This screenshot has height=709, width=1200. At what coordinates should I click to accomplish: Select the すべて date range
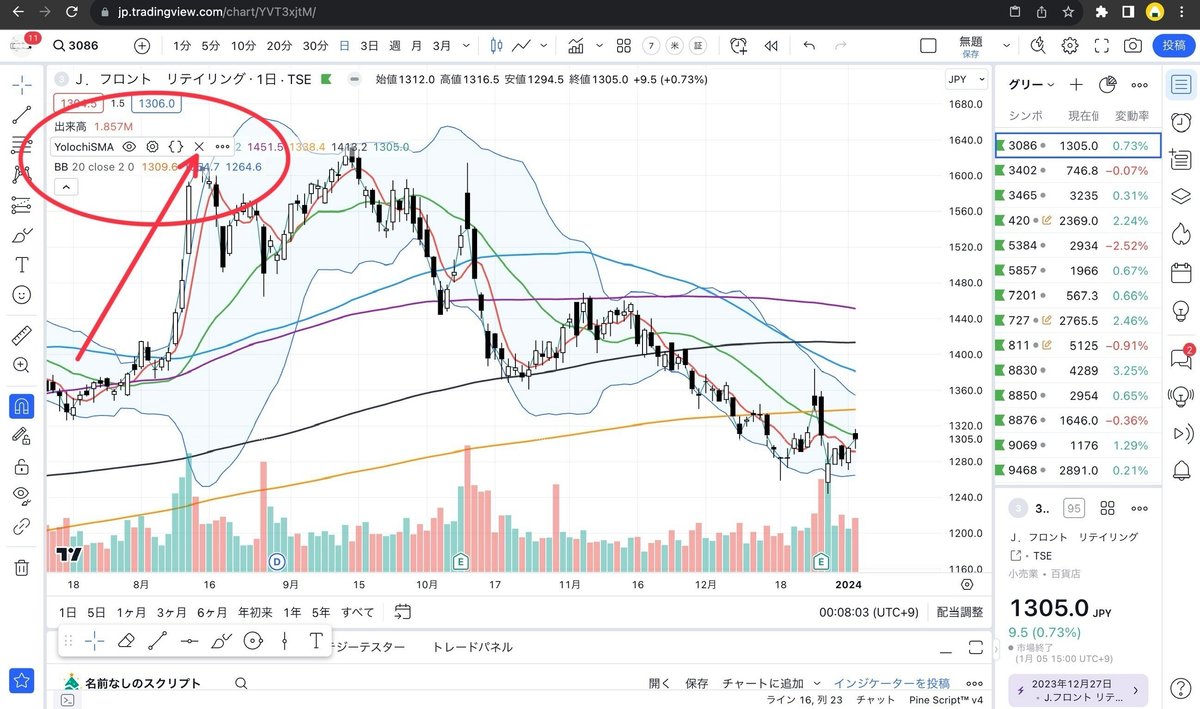coord(358,612)
